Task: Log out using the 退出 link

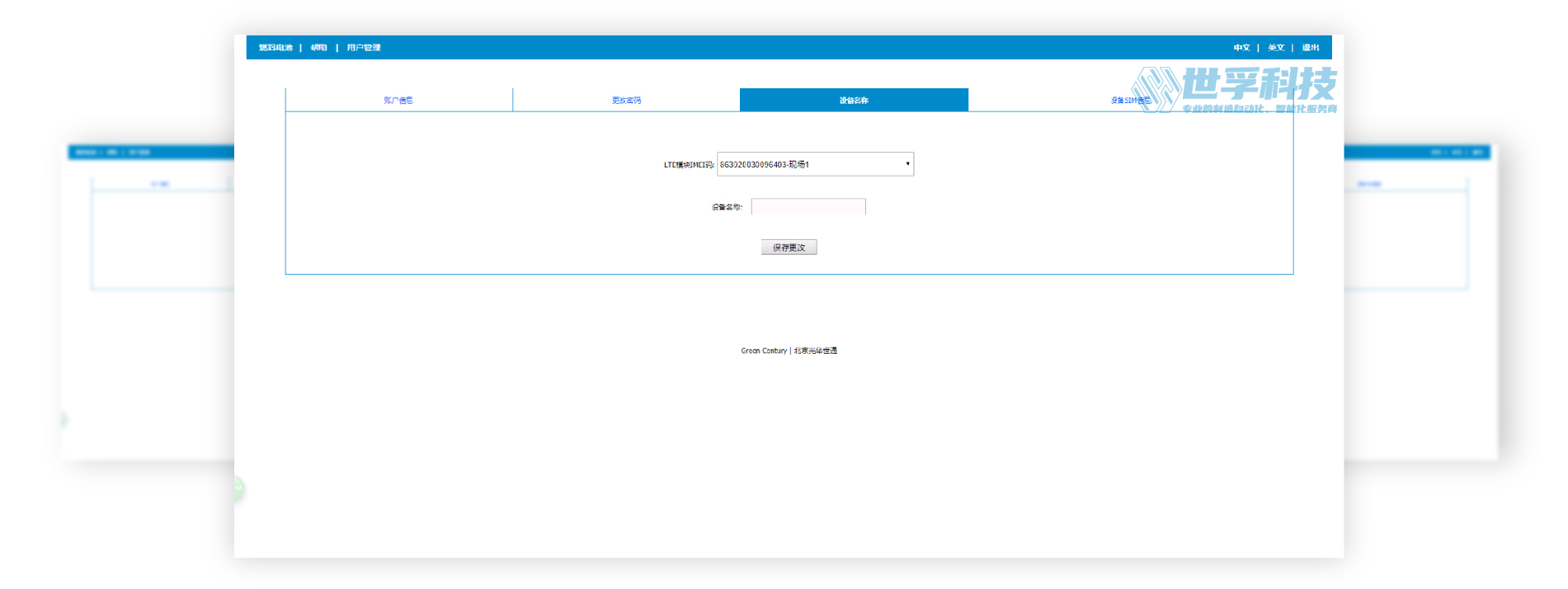Action: point(1311,48)
